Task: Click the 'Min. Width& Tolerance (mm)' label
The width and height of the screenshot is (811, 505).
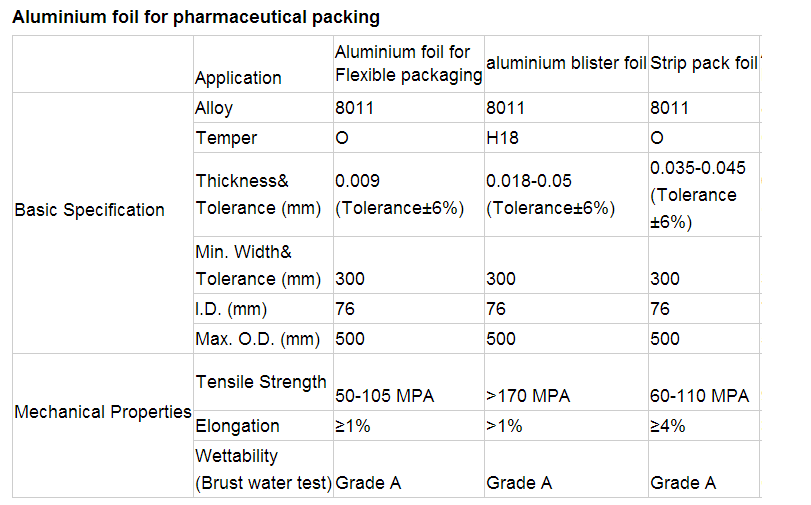Action: coord(258,265)
